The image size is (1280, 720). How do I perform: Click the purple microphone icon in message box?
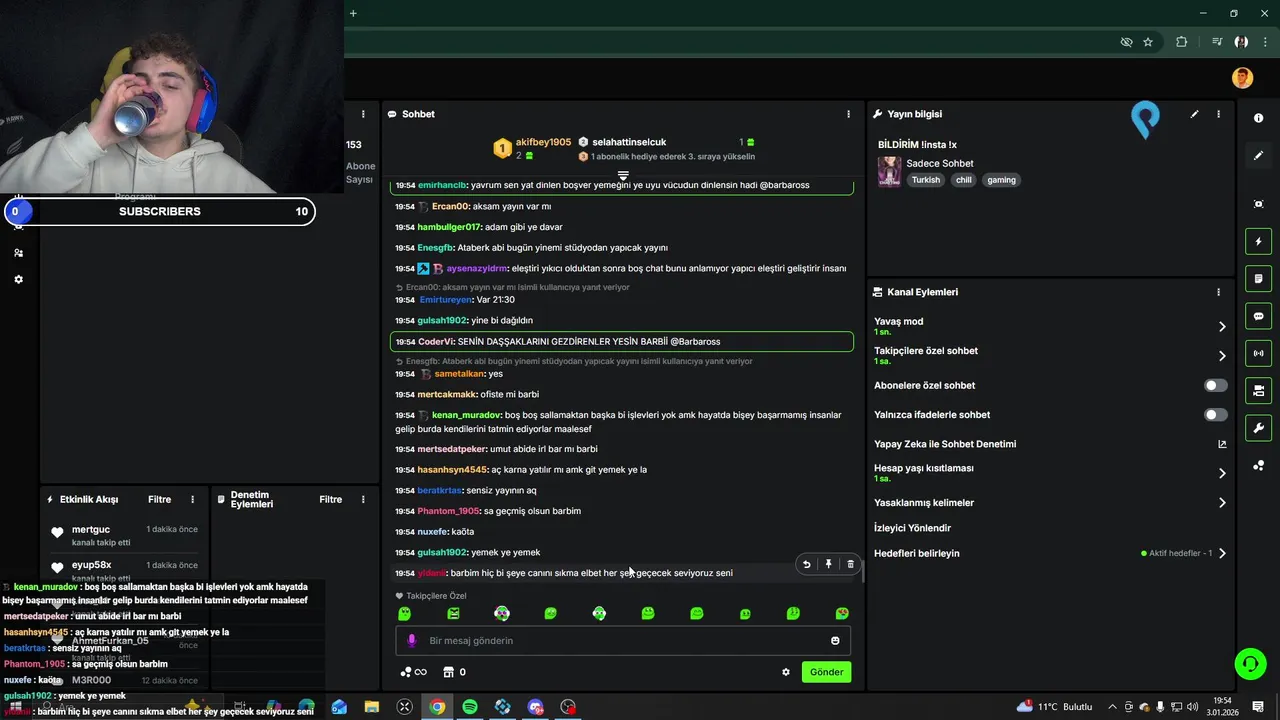point(411,640)
